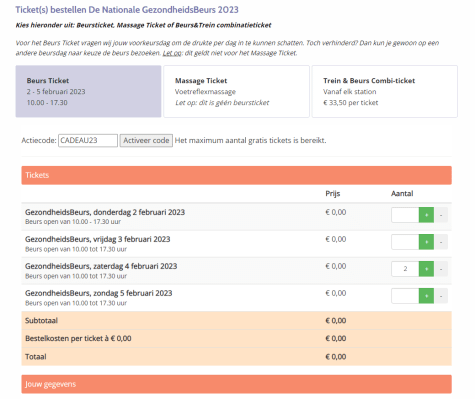Click 'GezondheidsBeurs, zondag 5 februari 2023' text
Image resolution: width=475 pixels, height=399 pixels.
point(99,293)
